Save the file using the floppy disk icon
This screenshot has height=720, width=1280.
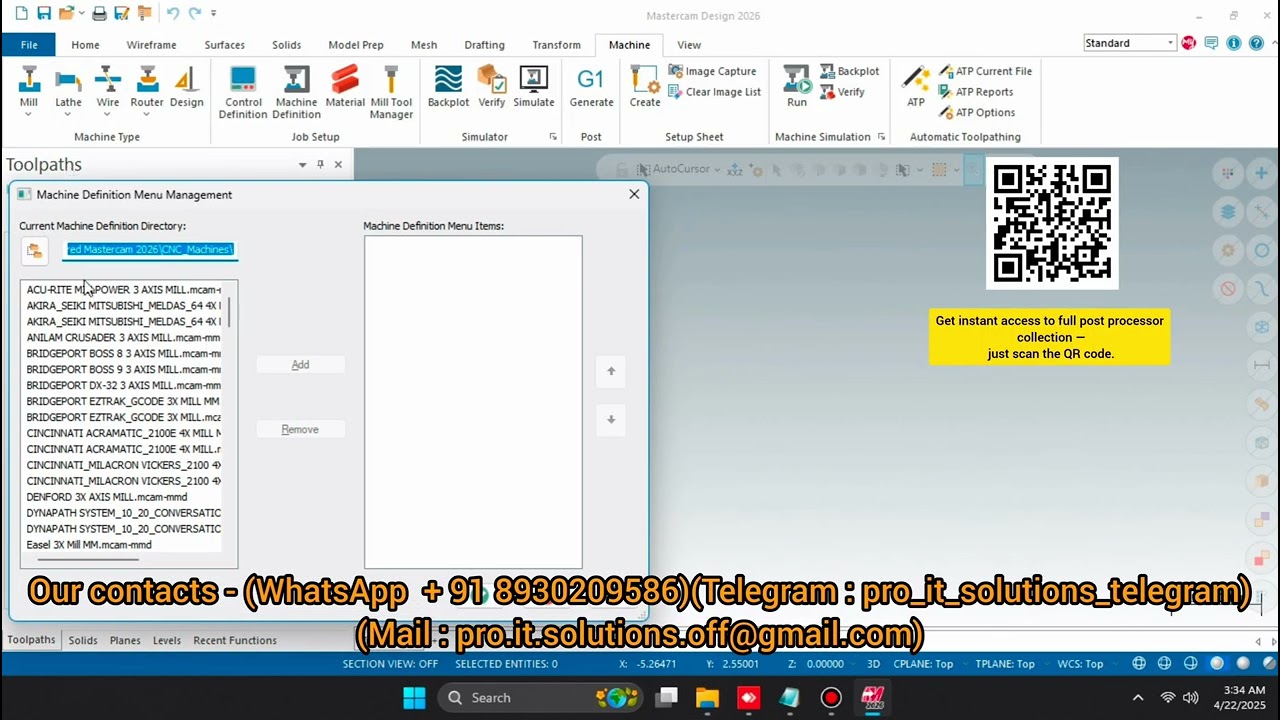44,13
